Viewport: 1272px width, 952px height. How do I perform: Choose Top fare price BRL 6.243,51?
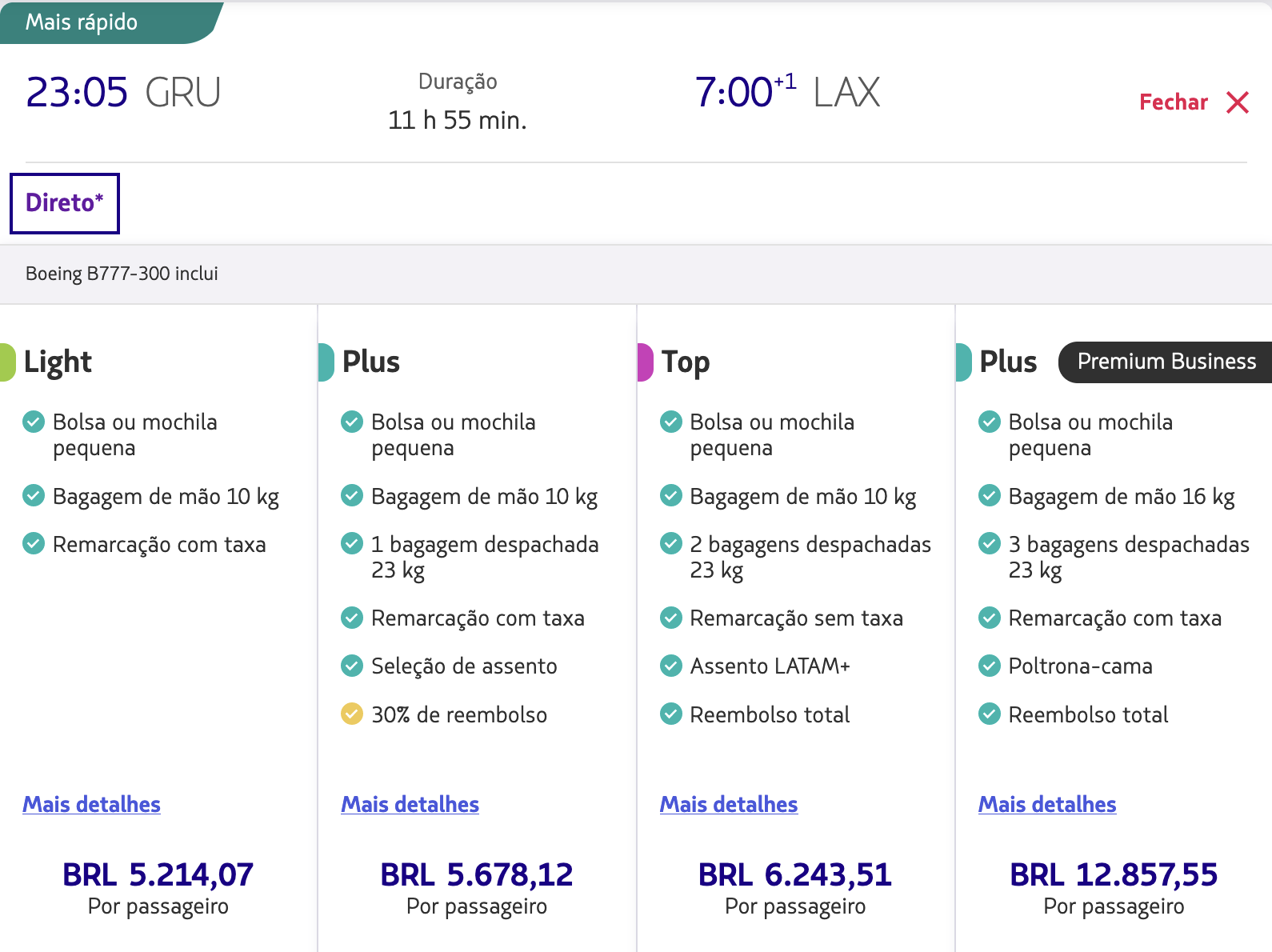(795, 874)
